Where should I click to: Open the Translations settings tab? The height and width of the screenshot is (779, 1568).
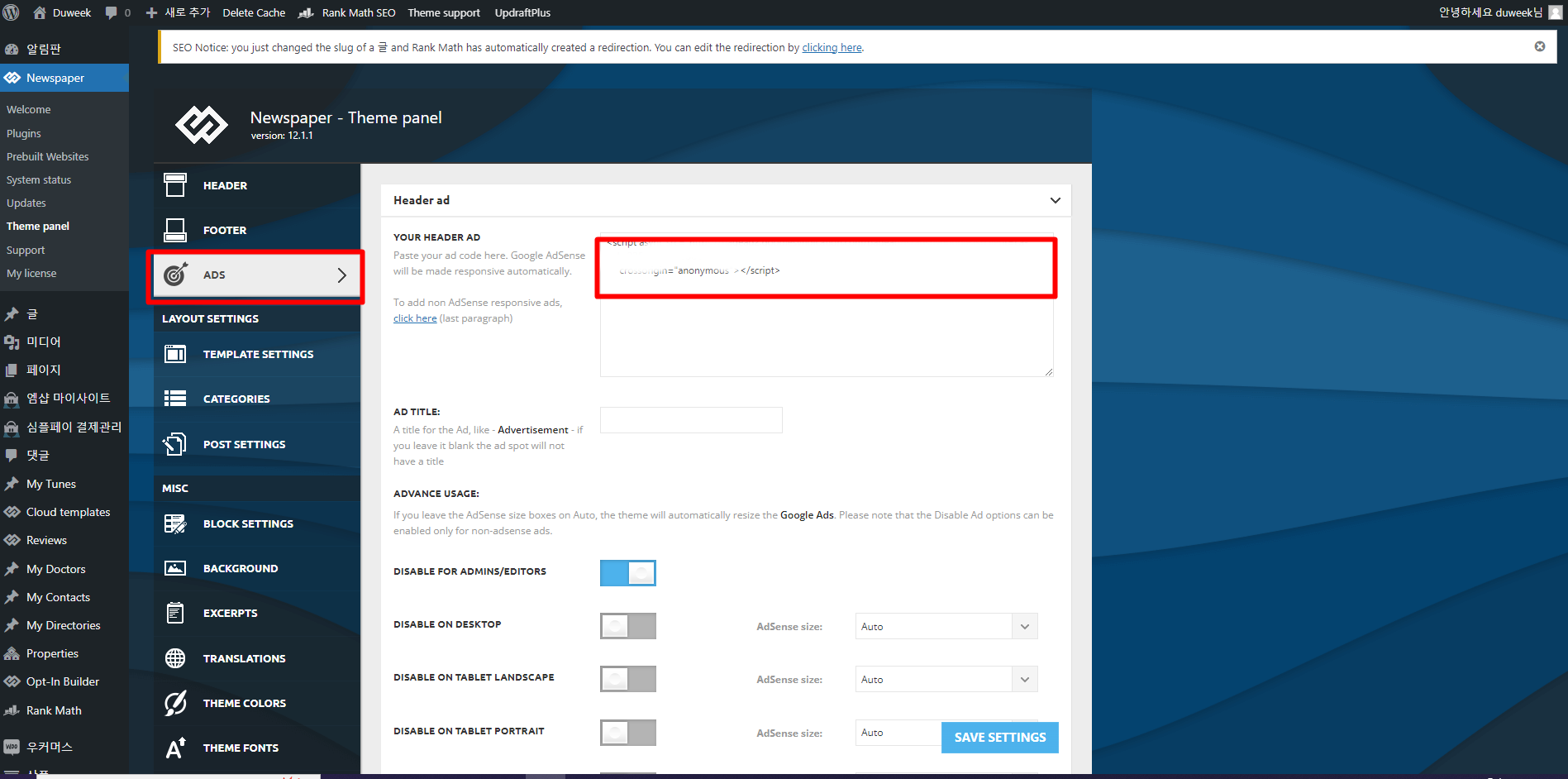[257, 658]
